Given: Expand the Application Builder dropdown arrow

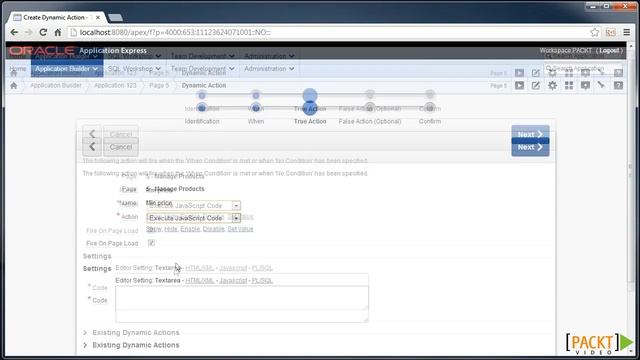Looking at the screenshot, I should pyautogui.click(x=96, y=69).
